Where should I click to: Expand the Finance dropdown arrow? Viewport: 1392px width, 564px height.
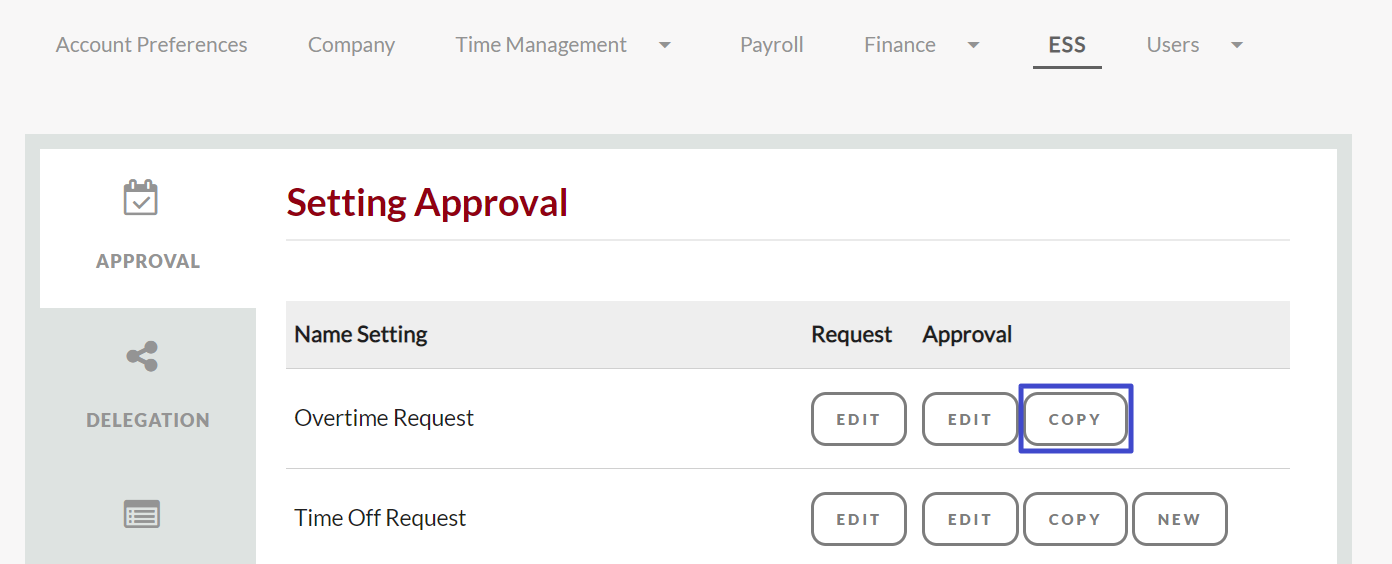pyautogui.click(x=973, y=45)
